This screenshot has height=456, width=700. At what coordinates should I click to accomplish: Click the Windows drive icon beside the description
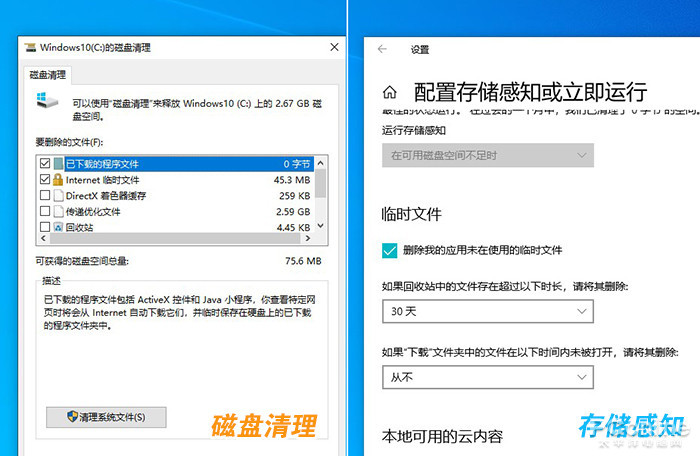point(47,101)
